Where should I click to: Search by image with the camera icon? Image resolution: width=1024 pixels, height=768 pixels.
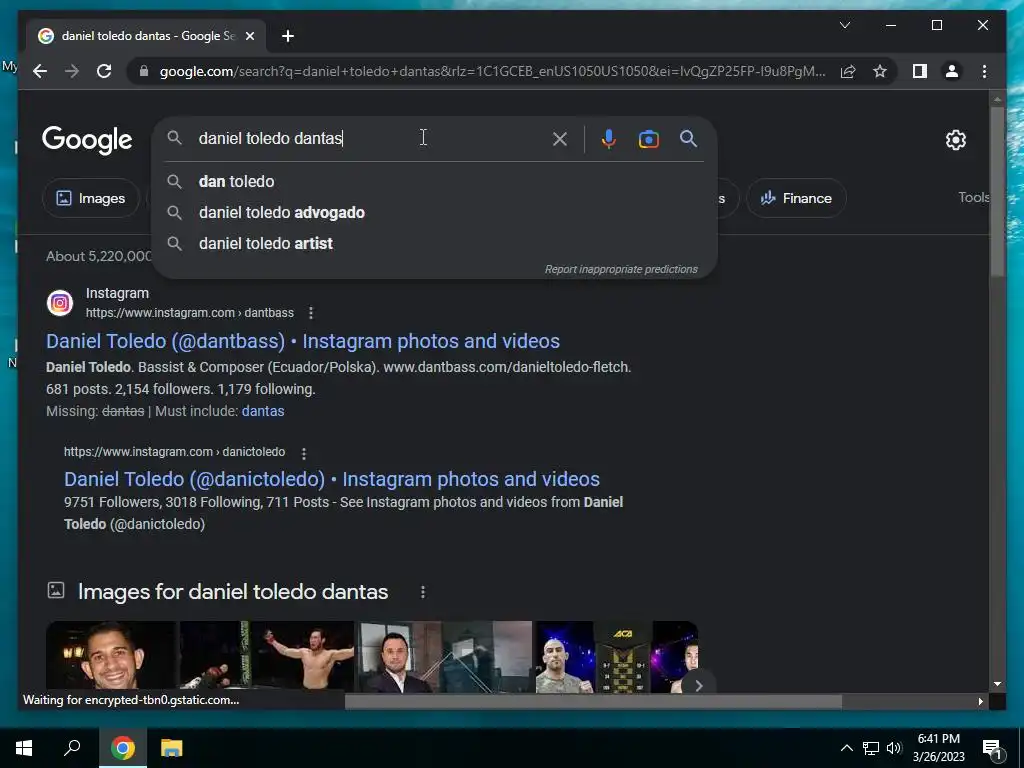[x=648, y=138]
